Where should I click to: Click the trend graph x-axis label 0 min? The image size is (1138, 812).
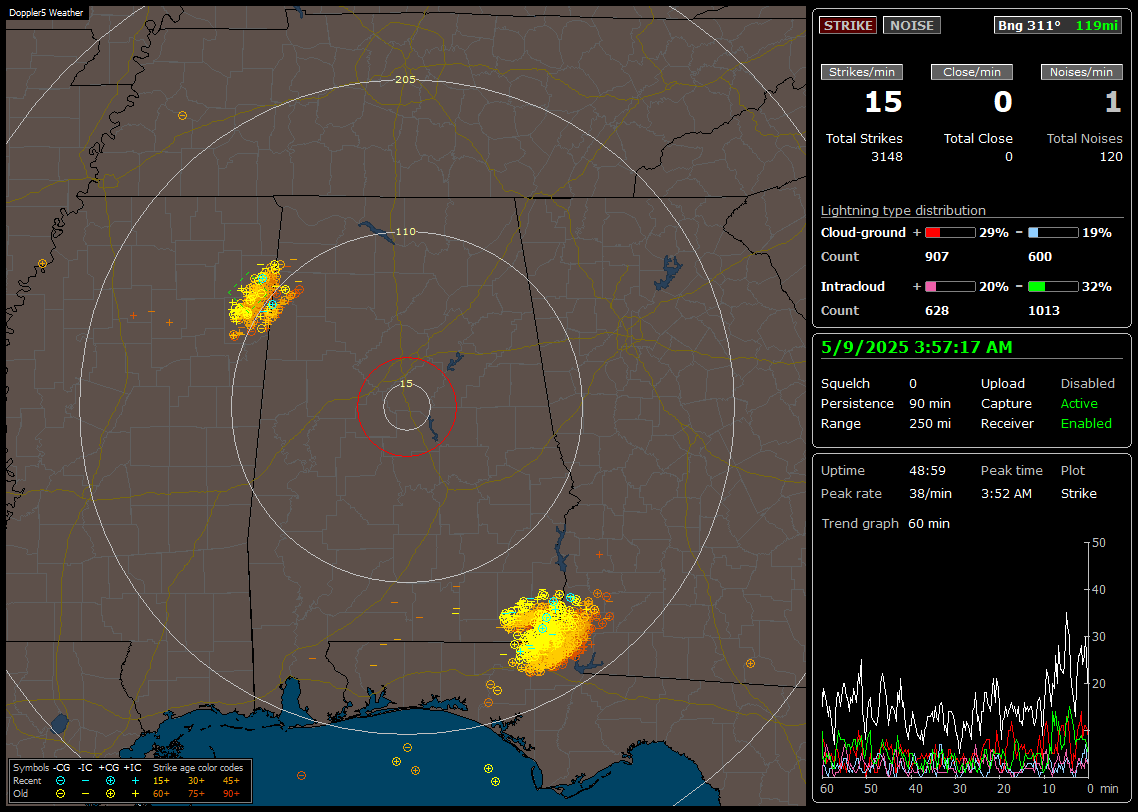point(1103,789)
